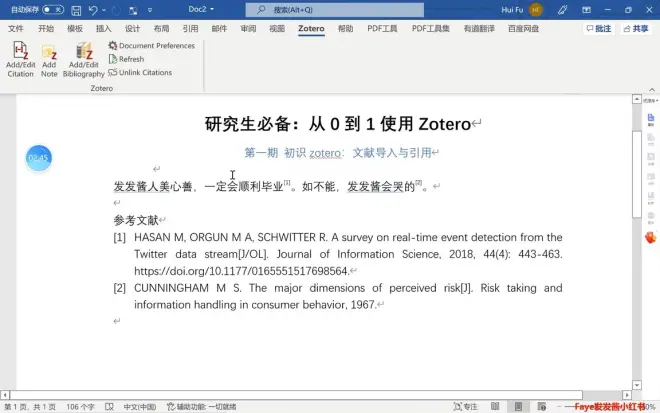Expand the Undo history dropdown arrow
The width and height of the screenshot is (660, 413).
(x=104, y=10)
